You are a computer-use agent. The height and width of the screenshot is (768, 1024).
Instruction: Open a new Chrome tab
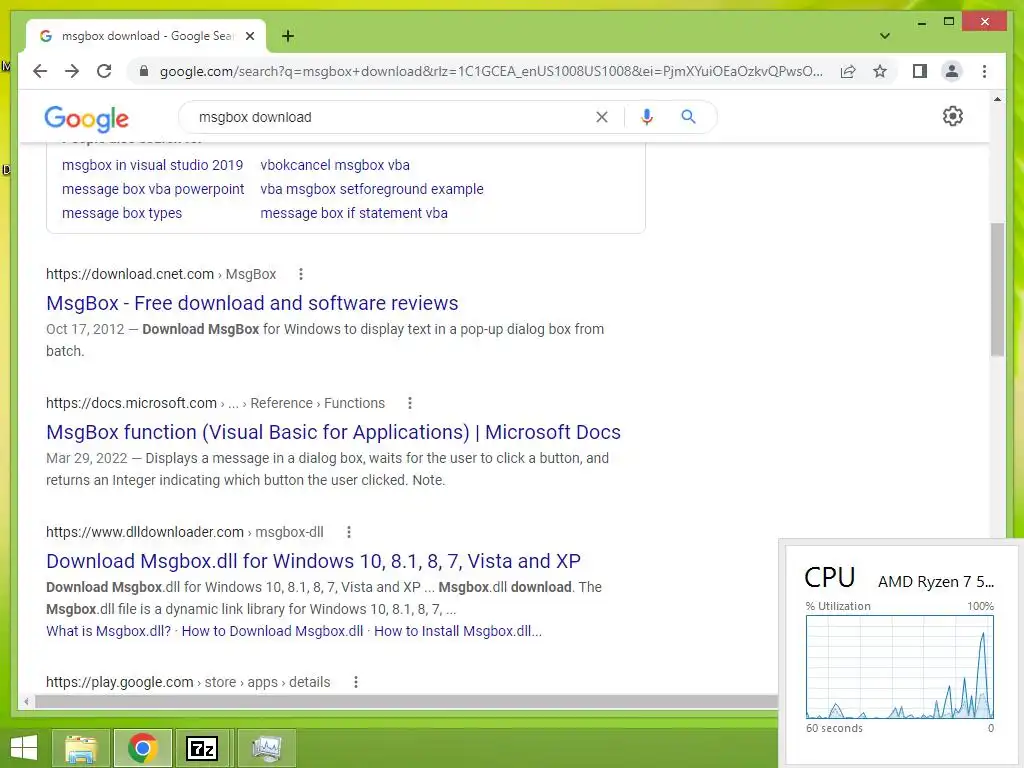288,36
